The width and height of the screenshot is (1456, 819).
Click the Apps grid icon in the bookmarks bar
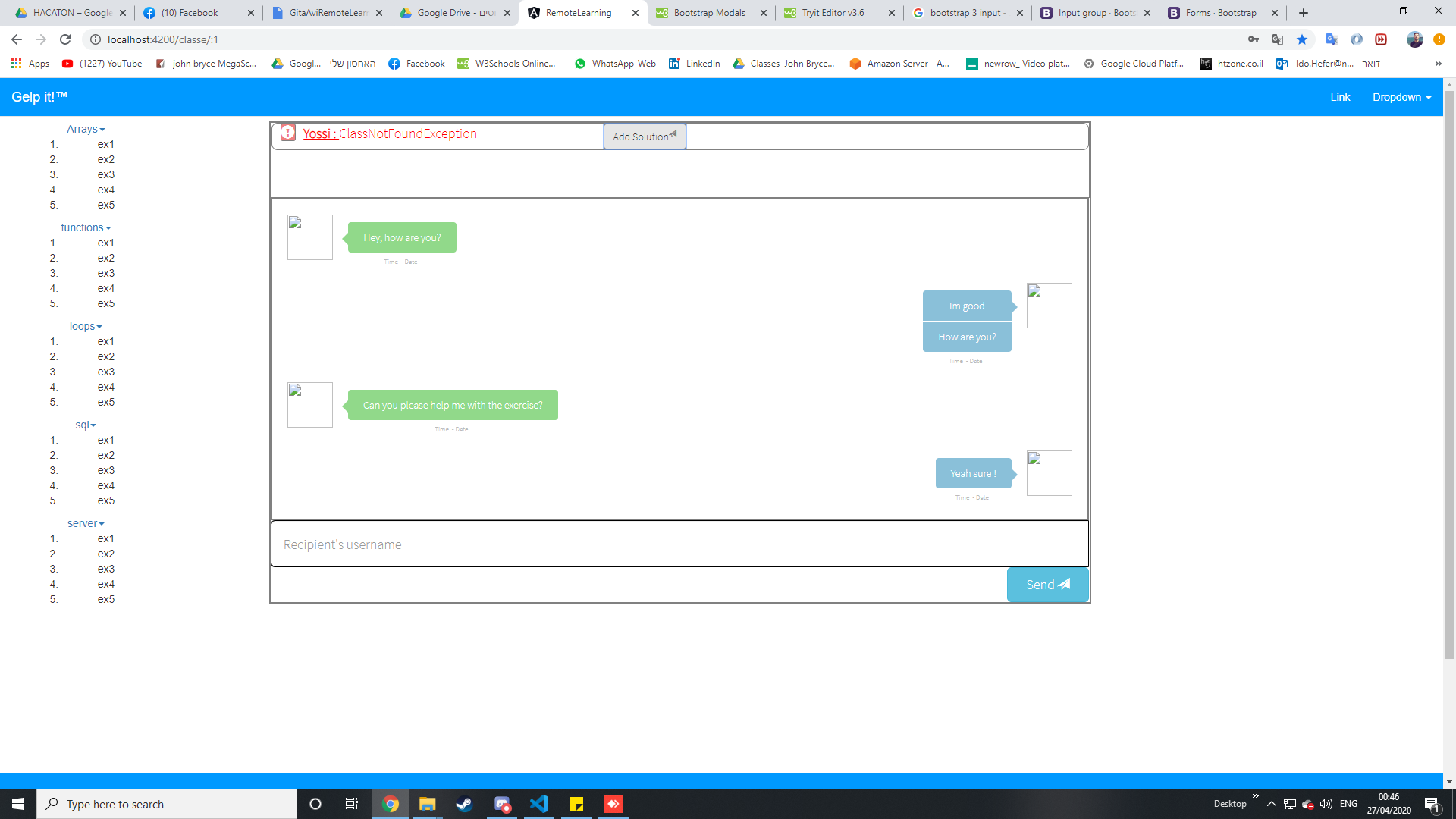(x=16, y=64)
